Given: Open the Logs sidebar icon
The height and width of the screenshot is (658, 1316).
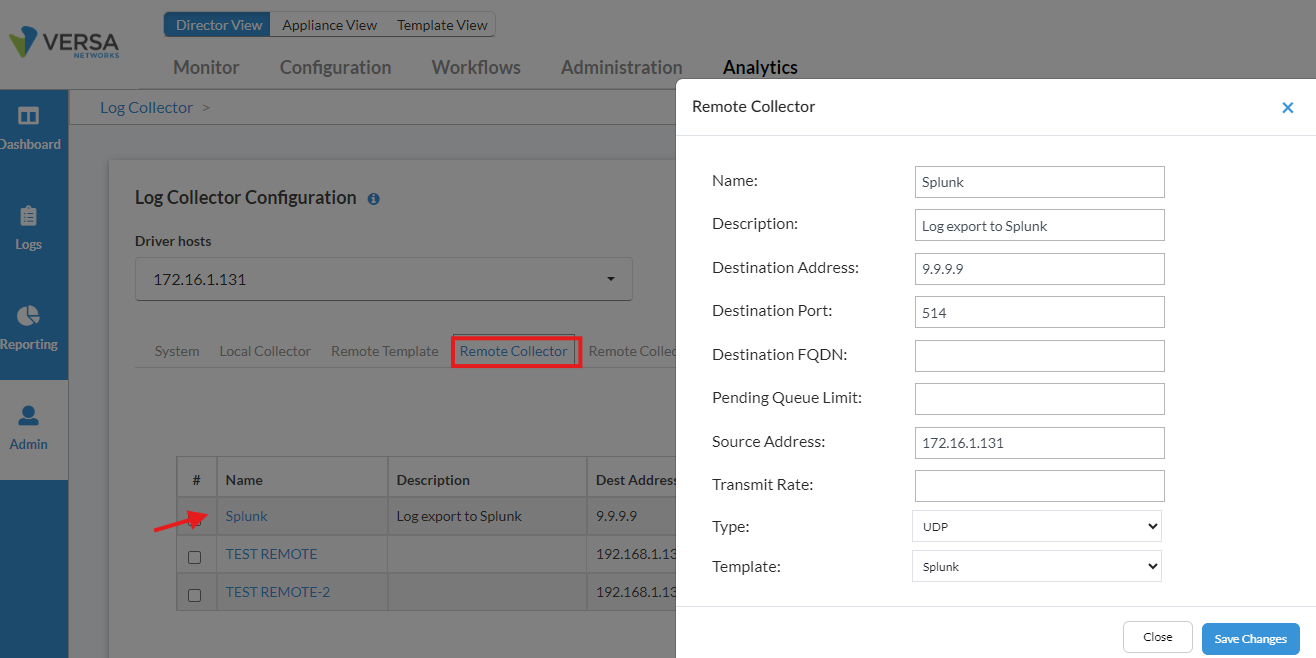Looking at the screenshot, I should point(28,216).
